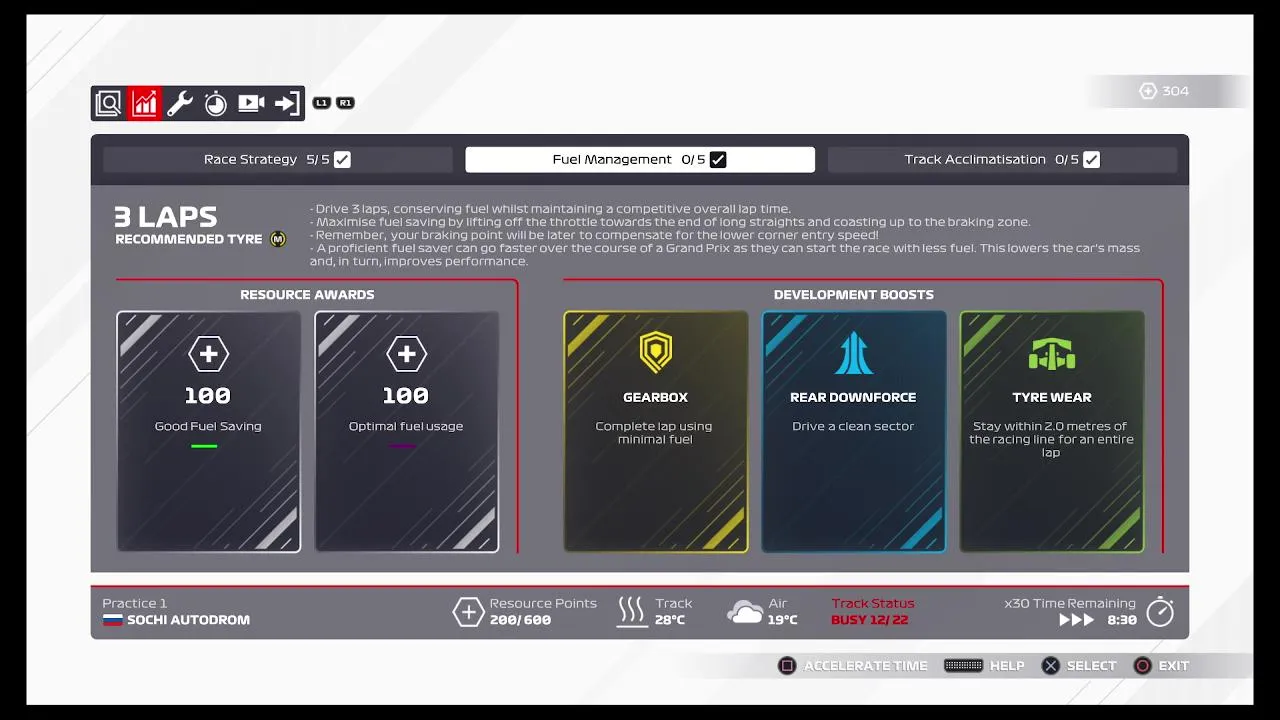Click the 'Race Strategy 5/5' progress count
Image resolution: width=1280 pixels, height=720 pixels.
coord(318,160)
